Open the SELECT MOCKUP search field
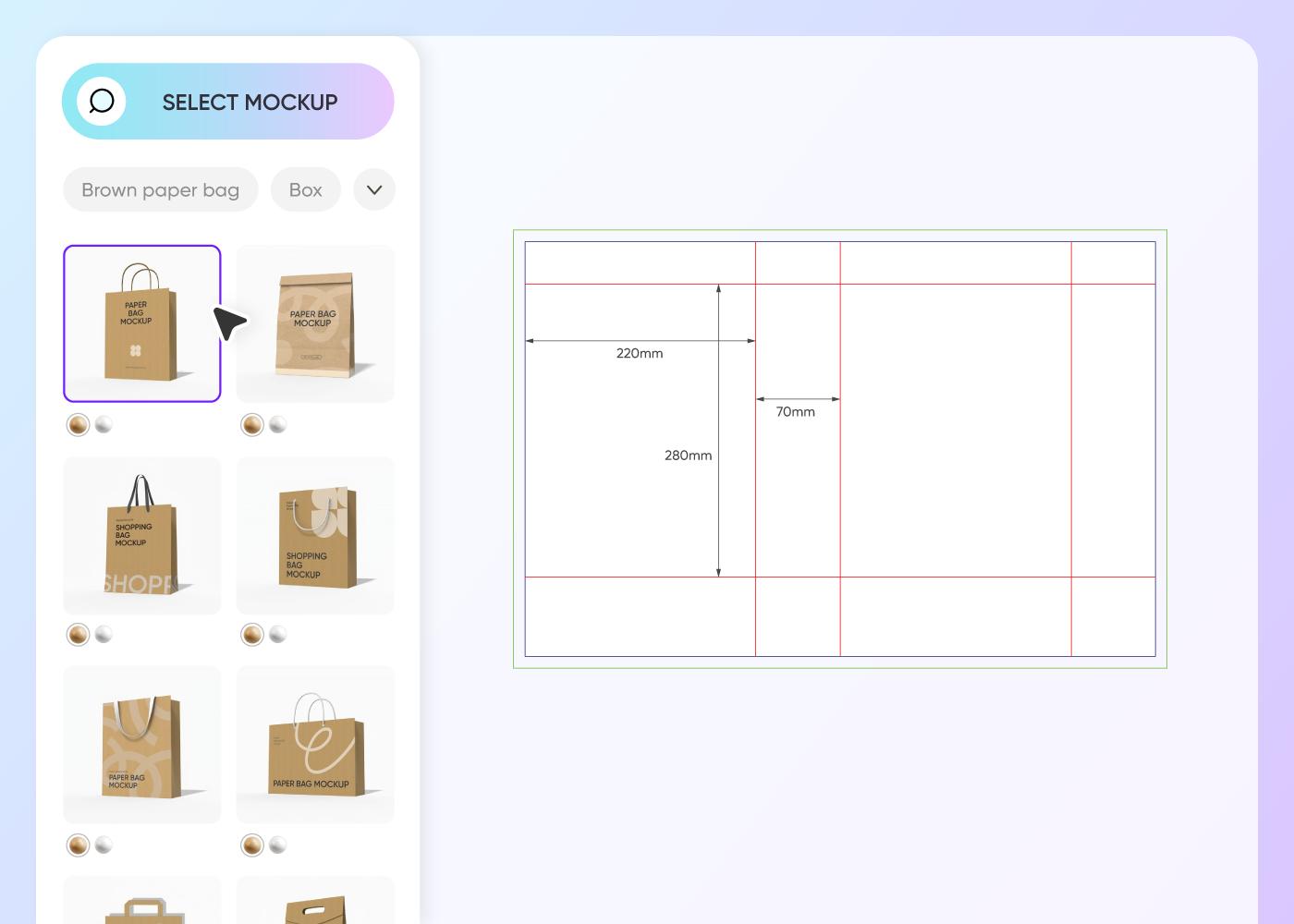Image resolution: width=1294 pixels, height=924 pixels. (x=250, y=102)
